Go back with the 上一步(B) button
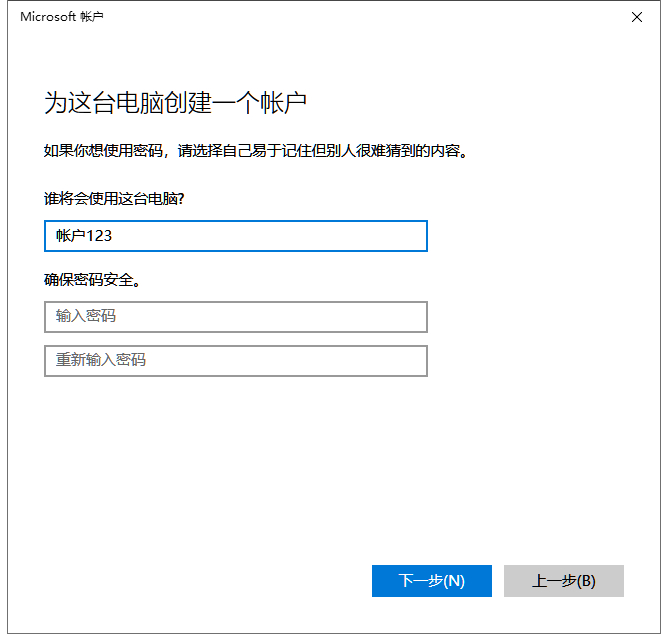 pos(563,581)
